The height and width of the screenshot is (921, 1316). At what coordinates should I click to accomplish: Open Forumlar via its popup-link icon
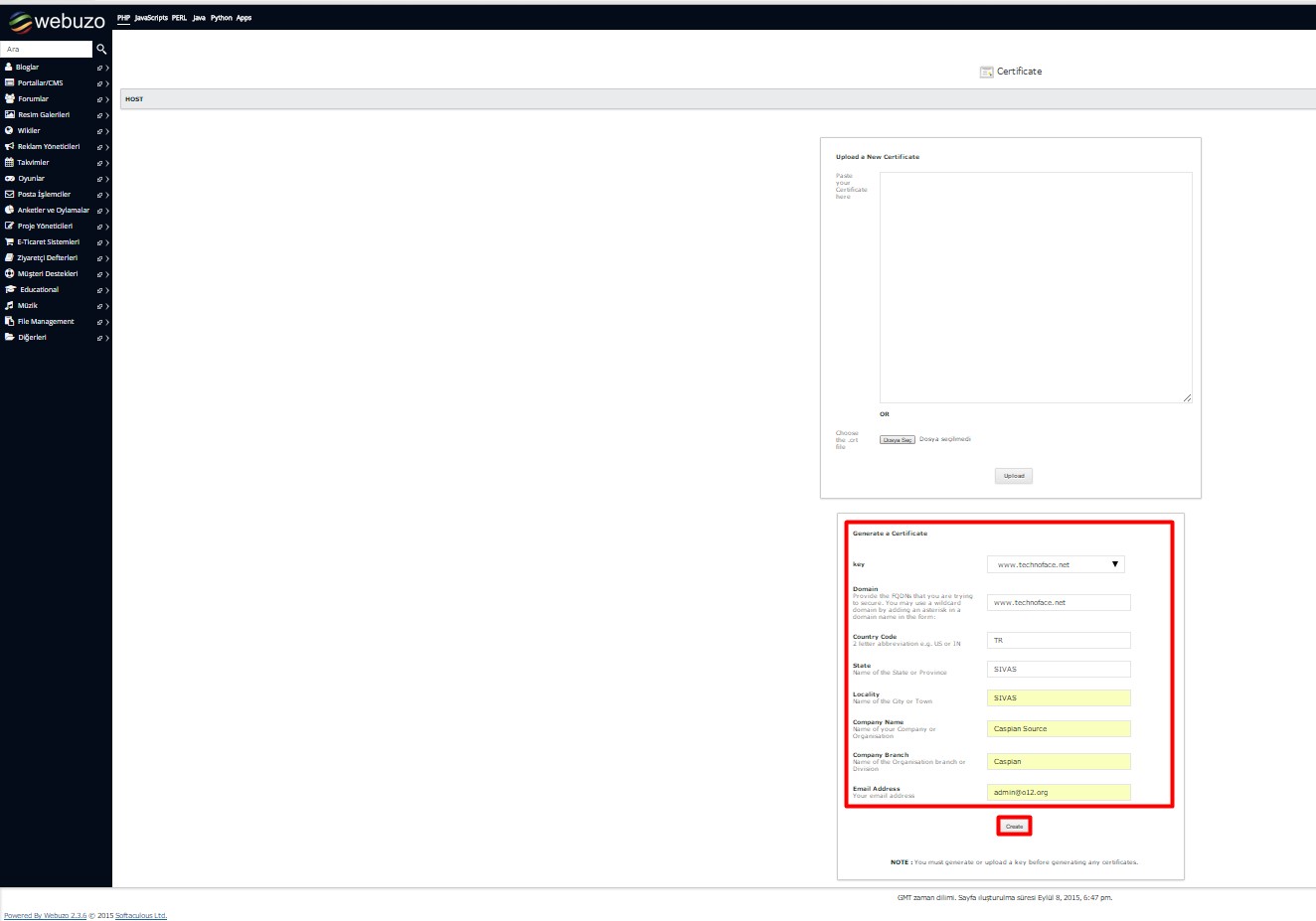[99, 100]
